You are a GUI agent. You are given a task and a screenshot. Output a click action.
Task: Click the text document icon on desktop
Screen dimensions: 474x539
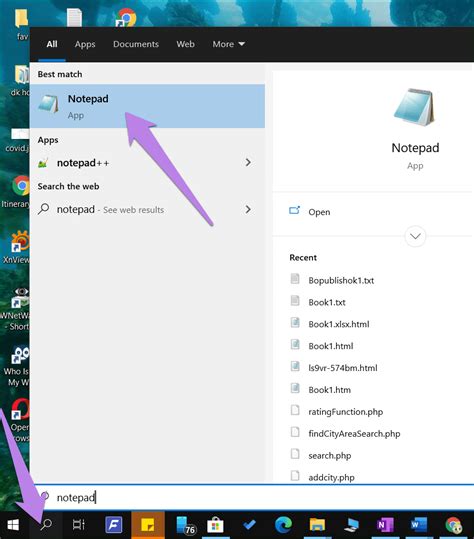pos(74,17)
